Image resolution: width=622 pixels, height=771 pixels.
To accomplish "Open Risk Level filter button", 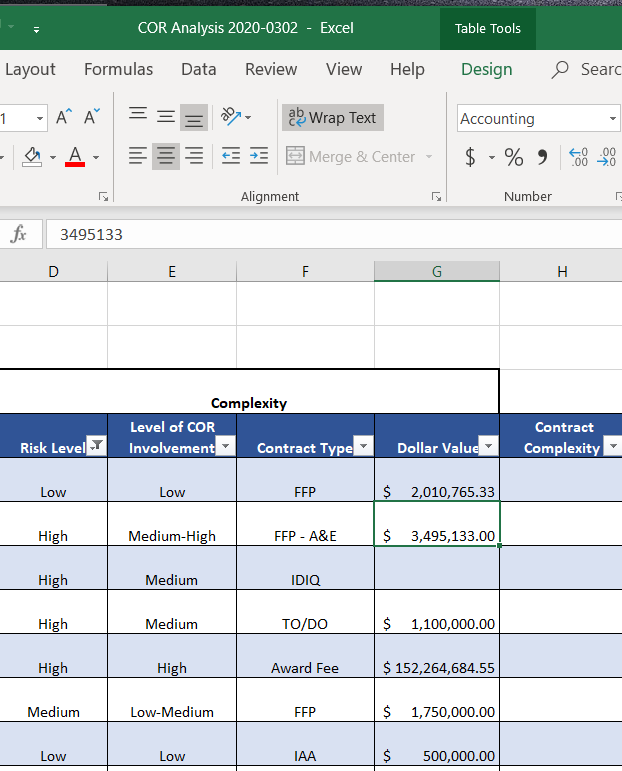I will 96,445.
